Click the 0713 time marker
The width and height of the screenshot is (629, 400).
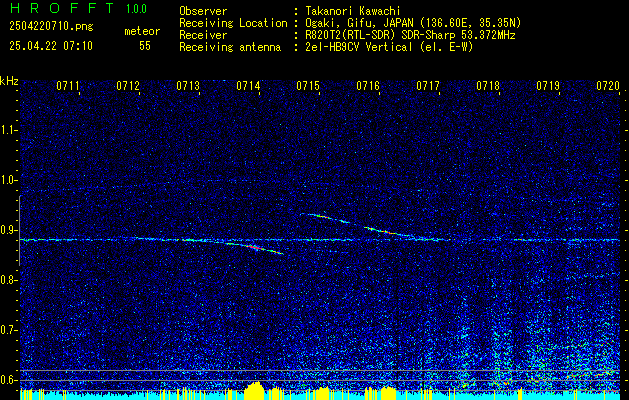click(x=188, y=86)
